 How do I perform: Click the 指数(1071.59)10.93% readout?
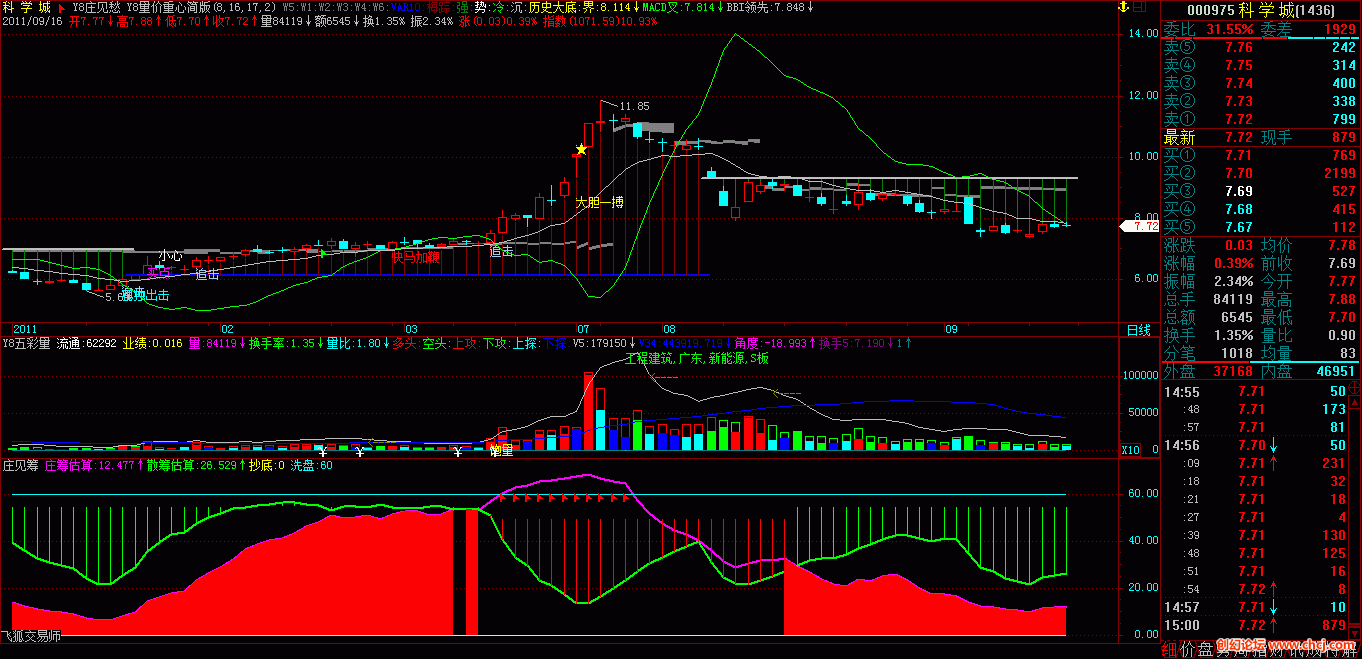[600, 20]
